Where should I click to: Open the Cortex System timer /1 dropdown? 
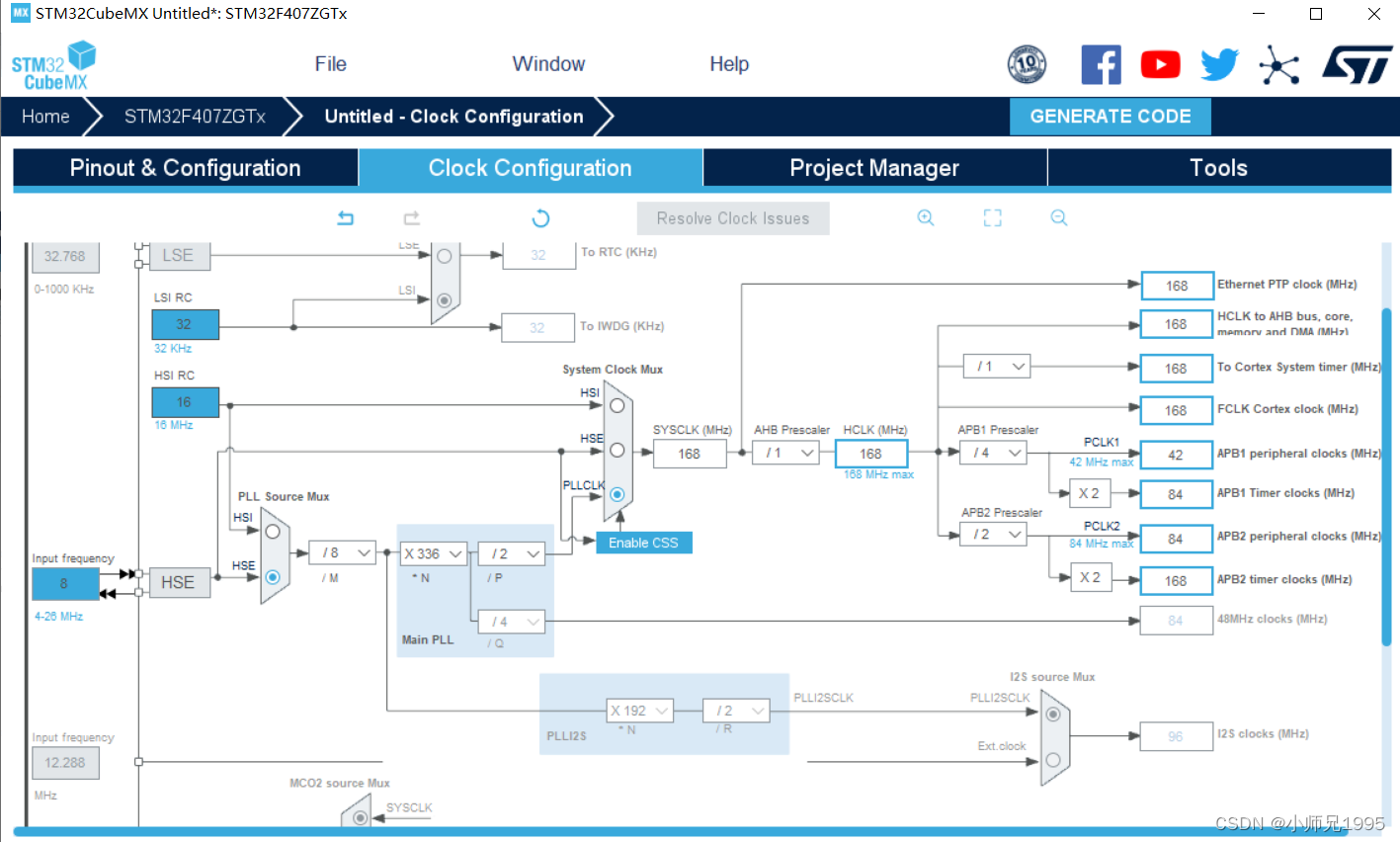(997, 367)
